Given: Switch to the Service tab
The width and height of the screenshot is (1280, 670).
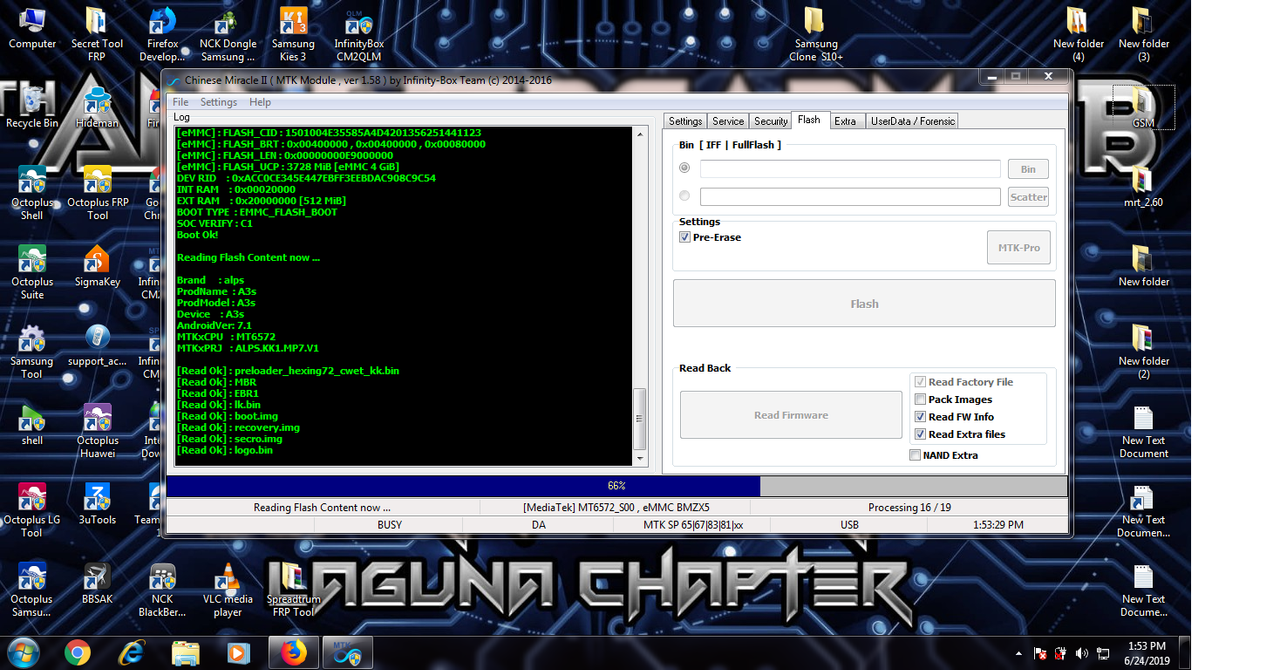Looking at the screenshot, I should click(x=728, y=121).
